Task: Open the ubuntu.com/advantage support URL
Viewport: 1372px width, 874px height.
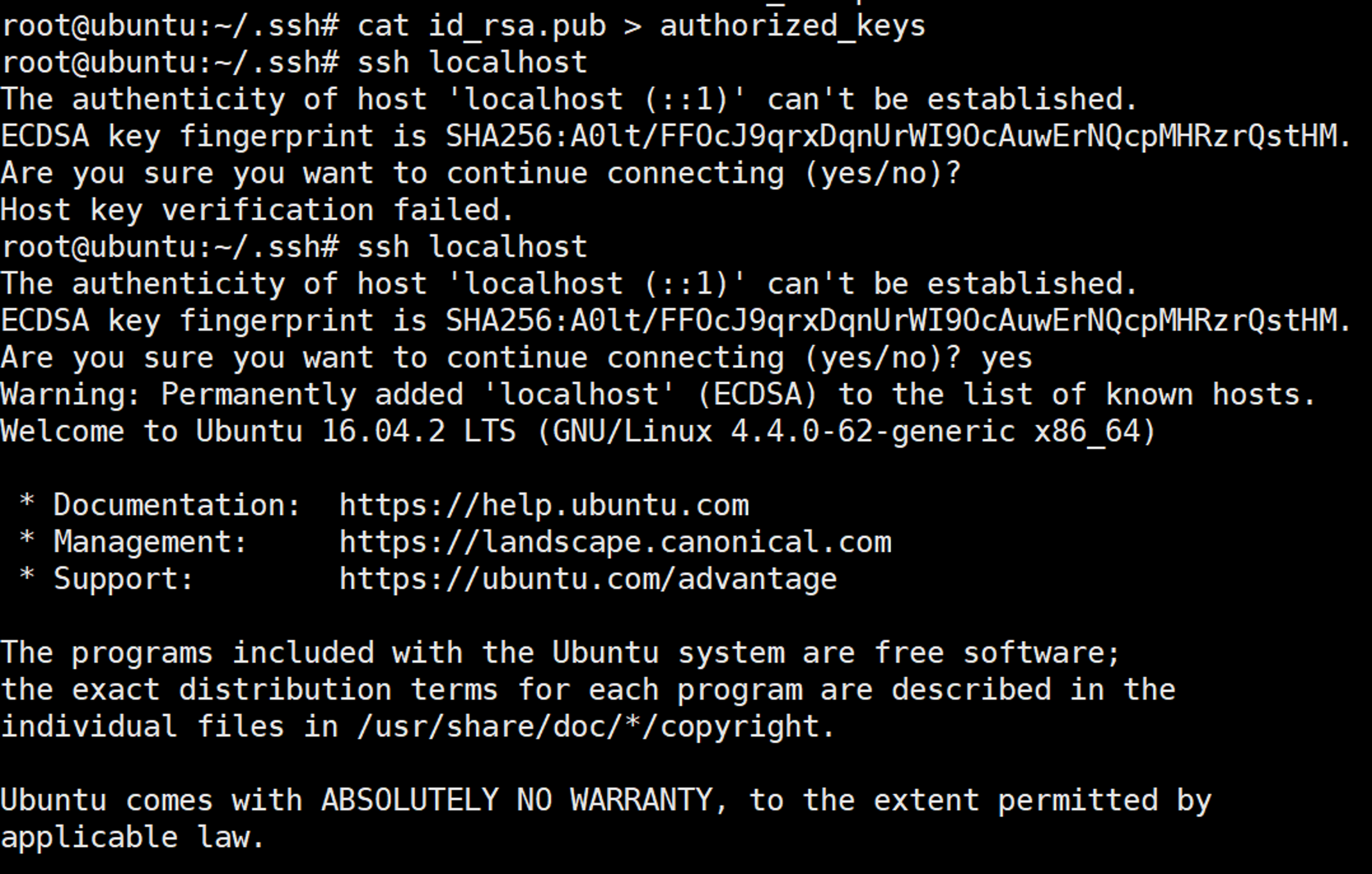Action: [x=588, y=579]
